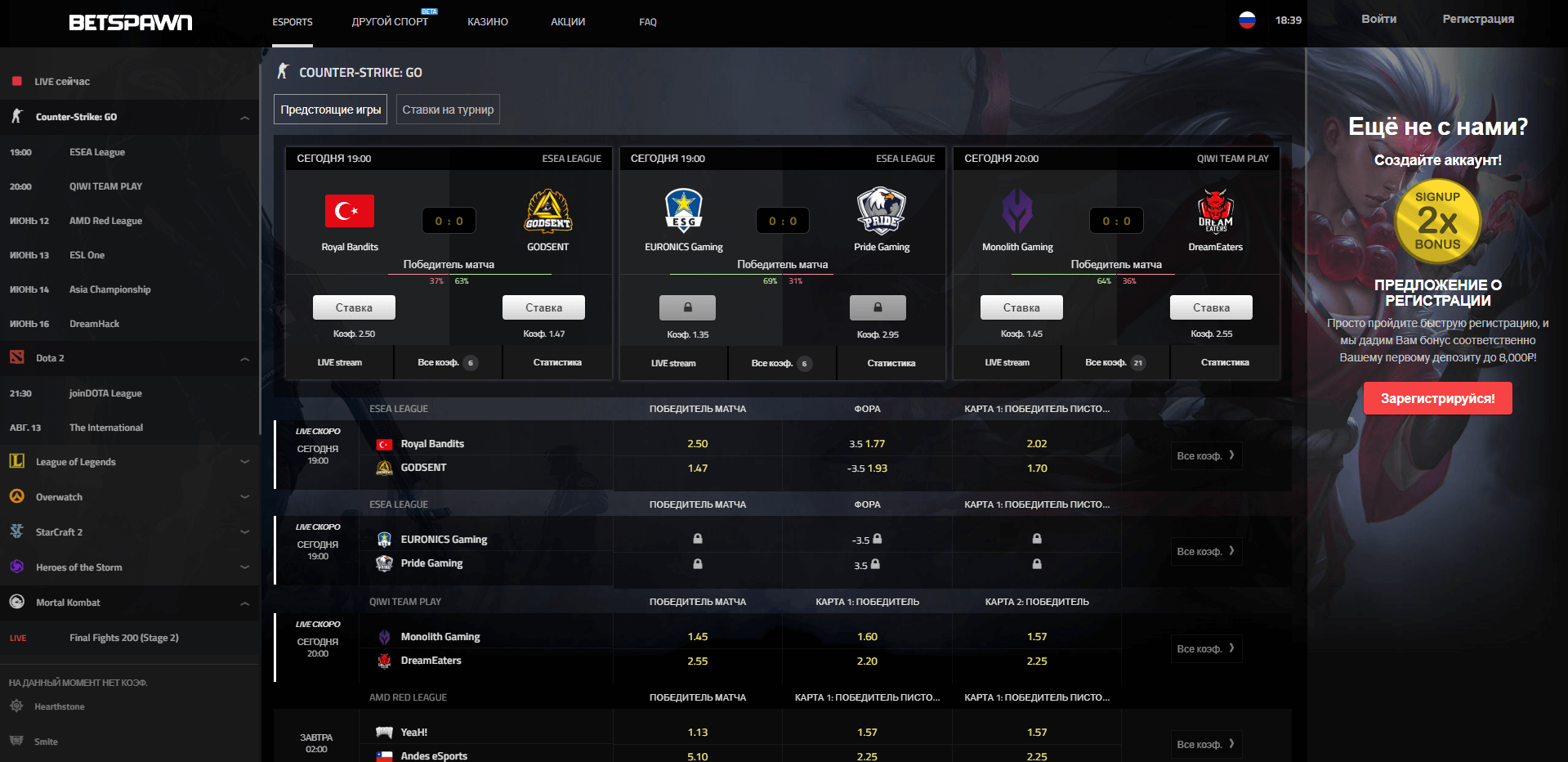Viewport: 1568px width, 762px height.
Task: Click the StarCraft 2 sidebar icon
Action: click(17, 531)
